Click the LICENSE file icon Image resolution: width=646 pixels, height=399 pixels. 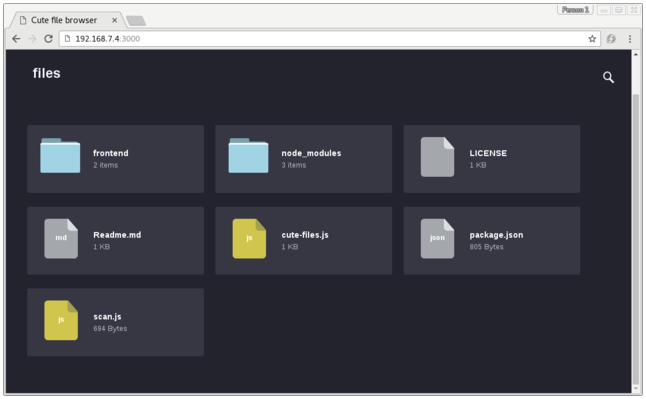[x=437, y=157]
